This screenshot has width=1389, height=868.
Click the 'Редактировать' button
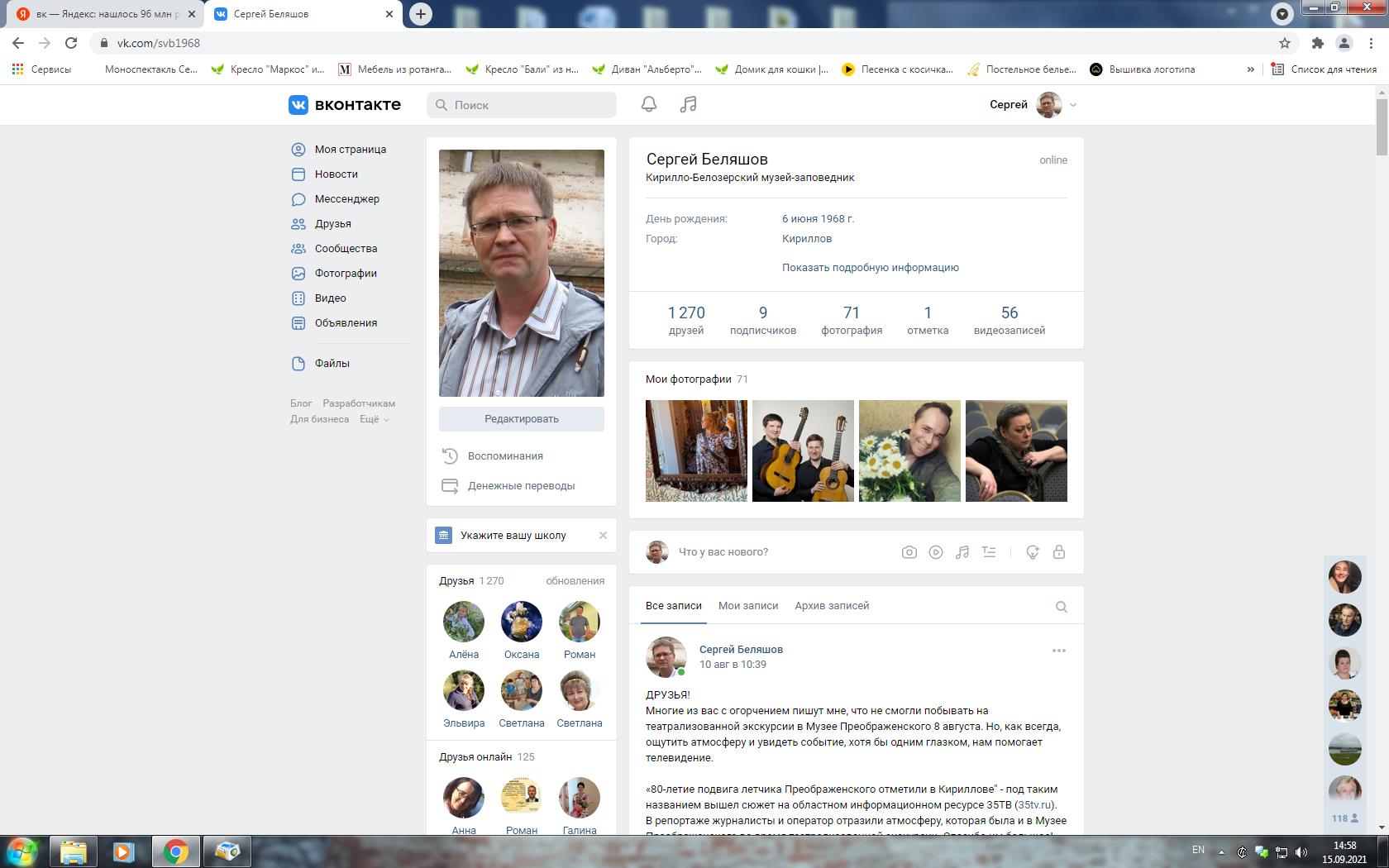click(521, 419)
